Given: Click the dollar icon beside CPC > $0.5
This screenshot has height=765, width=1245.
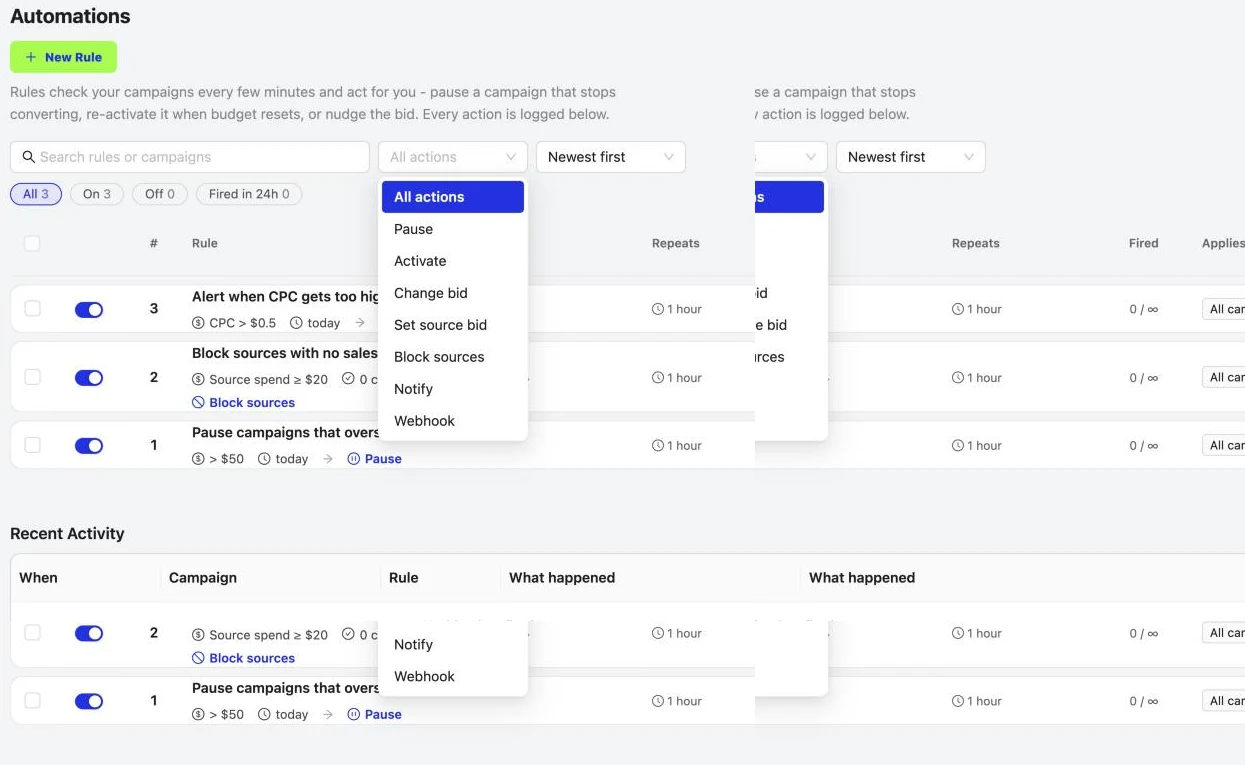Looking at the screenshot, I should pos(198,323).
